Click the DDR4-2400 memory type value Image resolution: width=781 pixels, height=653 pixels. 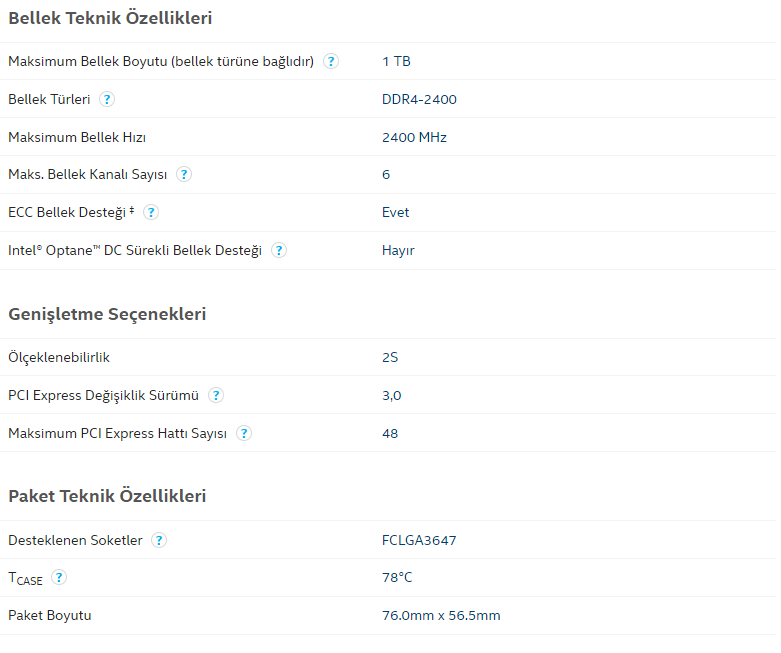(419, 99)
